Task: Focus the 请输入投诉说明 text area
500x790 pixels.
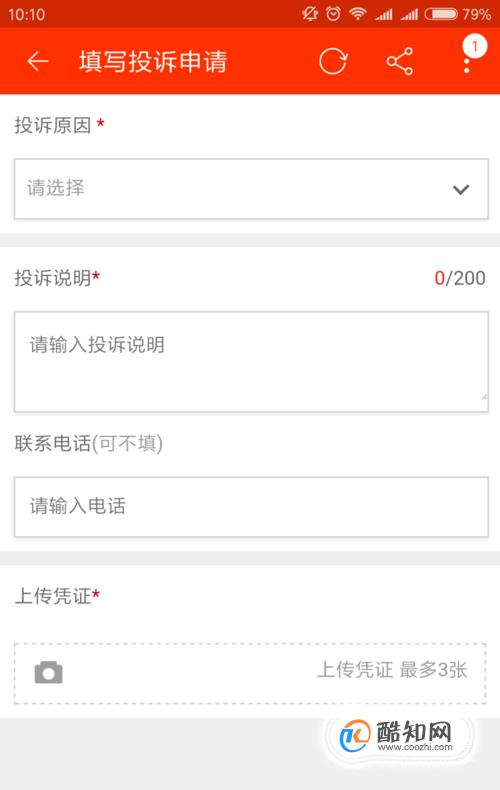Action: click(x=251, y=362)
